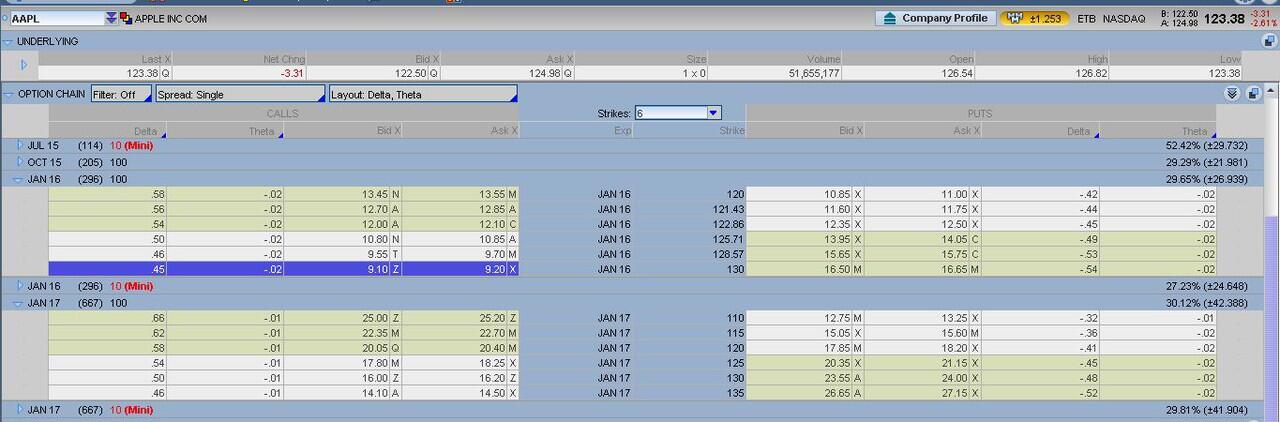Expand the OCT 15 expiration row
The height and width of the screenshot is (422, 1280).
coord(20,162)
